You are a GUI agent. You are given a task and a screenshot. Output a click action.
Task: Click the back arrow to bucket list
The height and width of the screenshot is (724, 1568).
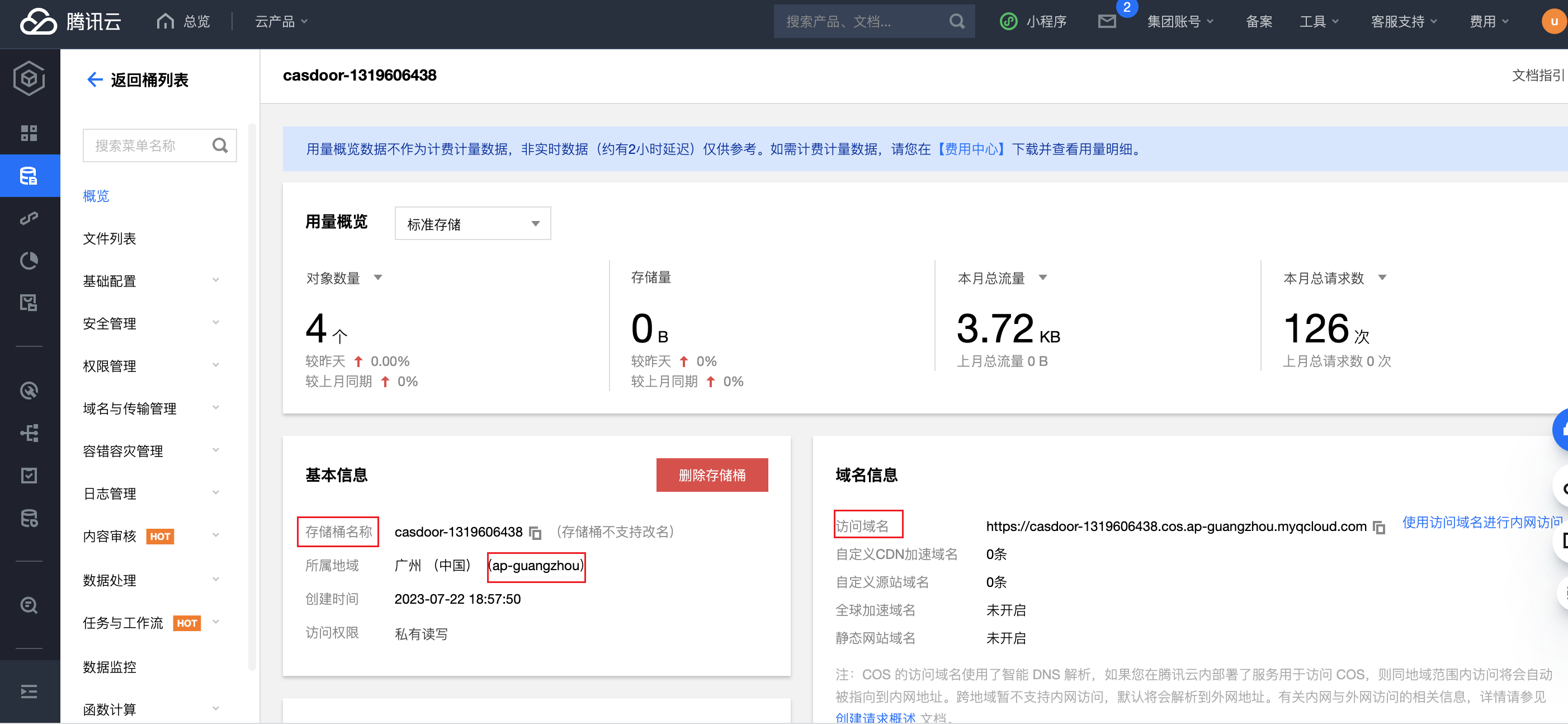click(x=95, y=79)
